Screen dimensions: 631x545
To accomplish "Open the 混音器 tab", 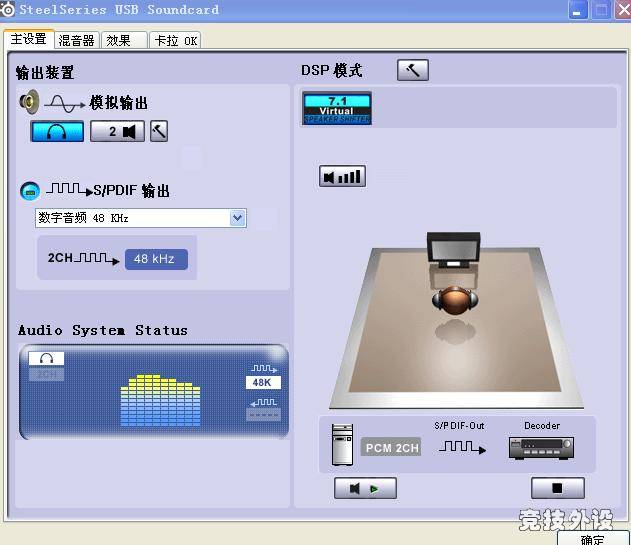I will 76,40.
